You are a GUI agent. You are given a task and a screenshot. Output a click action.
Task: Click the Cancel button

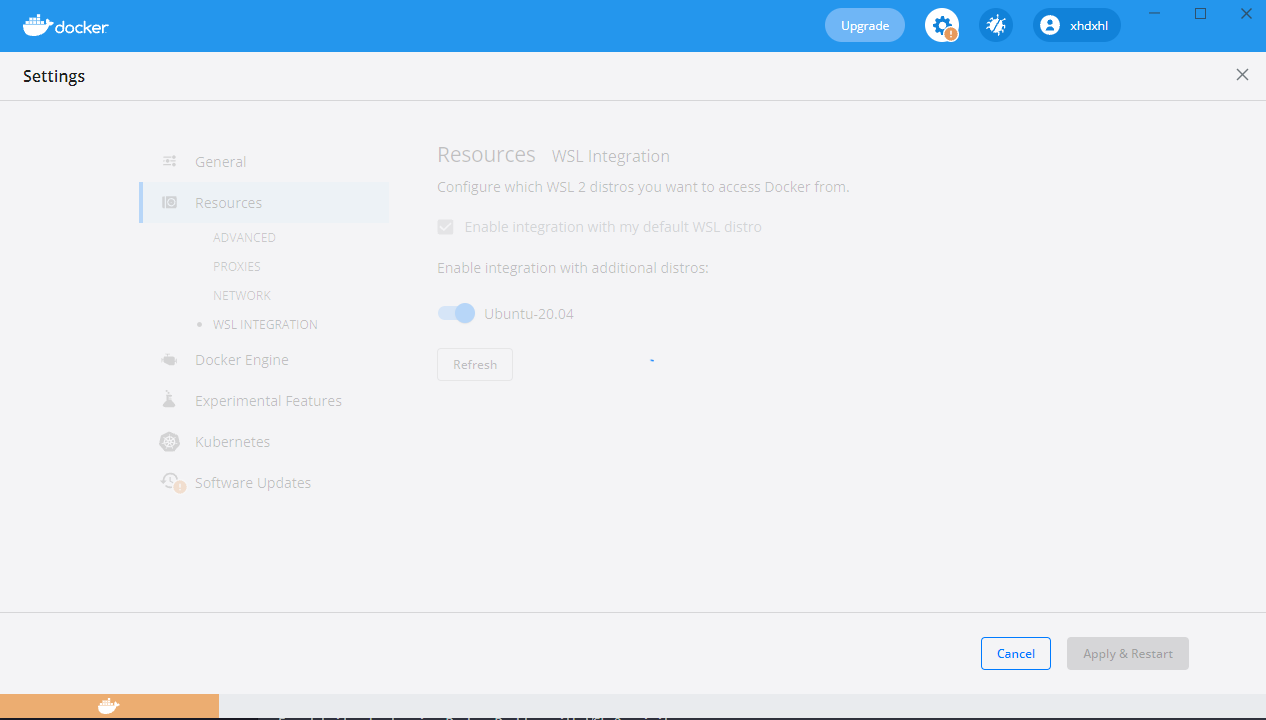[x=1016, y=653]
